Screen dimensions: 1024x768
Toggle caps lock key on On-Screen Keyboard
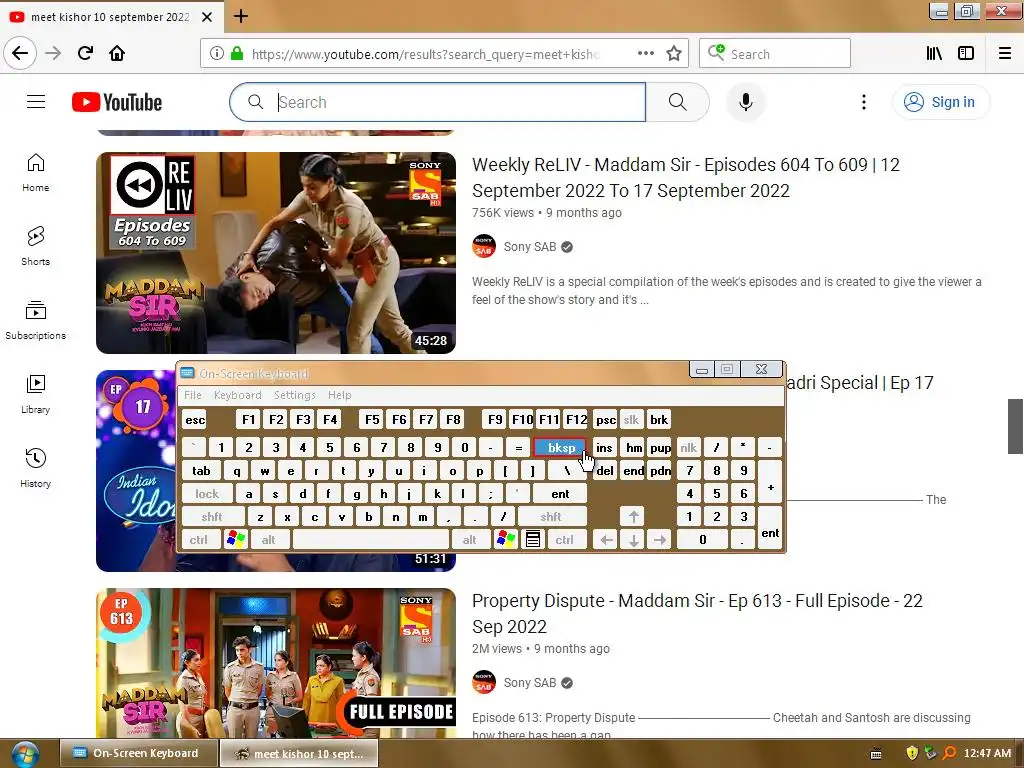(x=206, y=494)
